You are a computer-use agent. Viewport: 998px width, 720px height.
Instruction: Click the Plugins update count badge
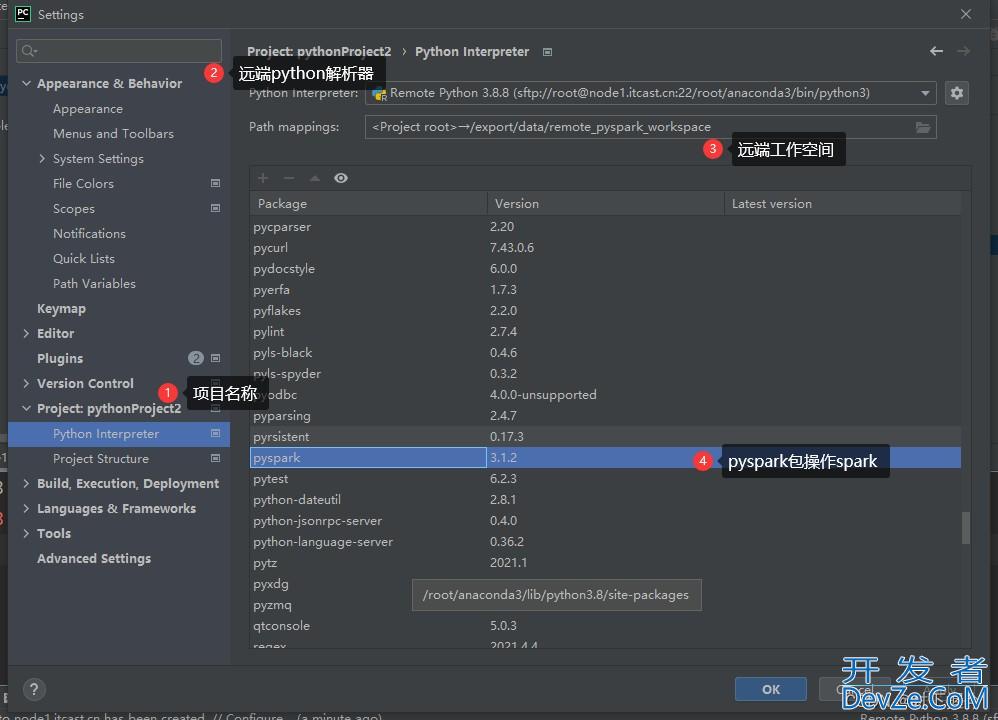[196, 358]
